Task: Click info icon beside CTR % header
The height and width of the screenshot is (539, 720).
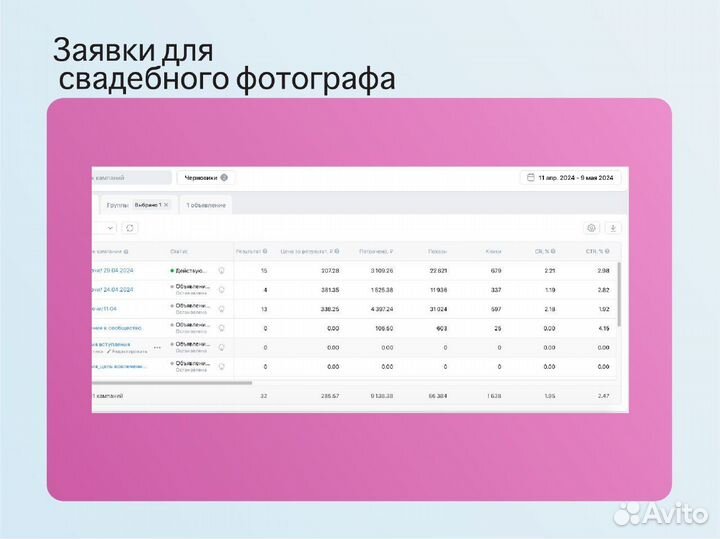Action: click(607, 251)
